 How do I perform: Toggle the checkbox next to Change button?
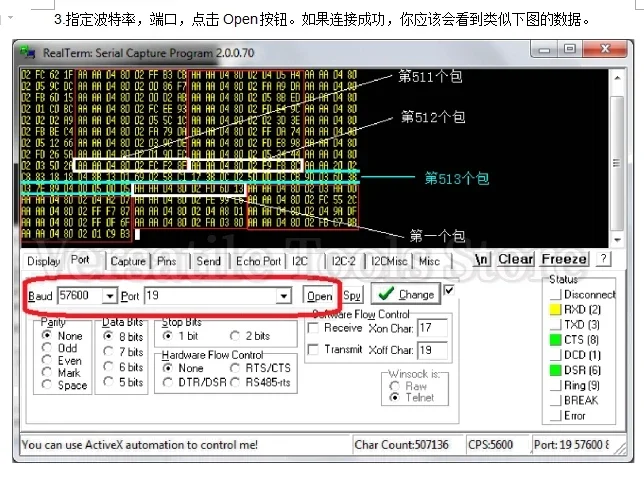pos(449,290)
